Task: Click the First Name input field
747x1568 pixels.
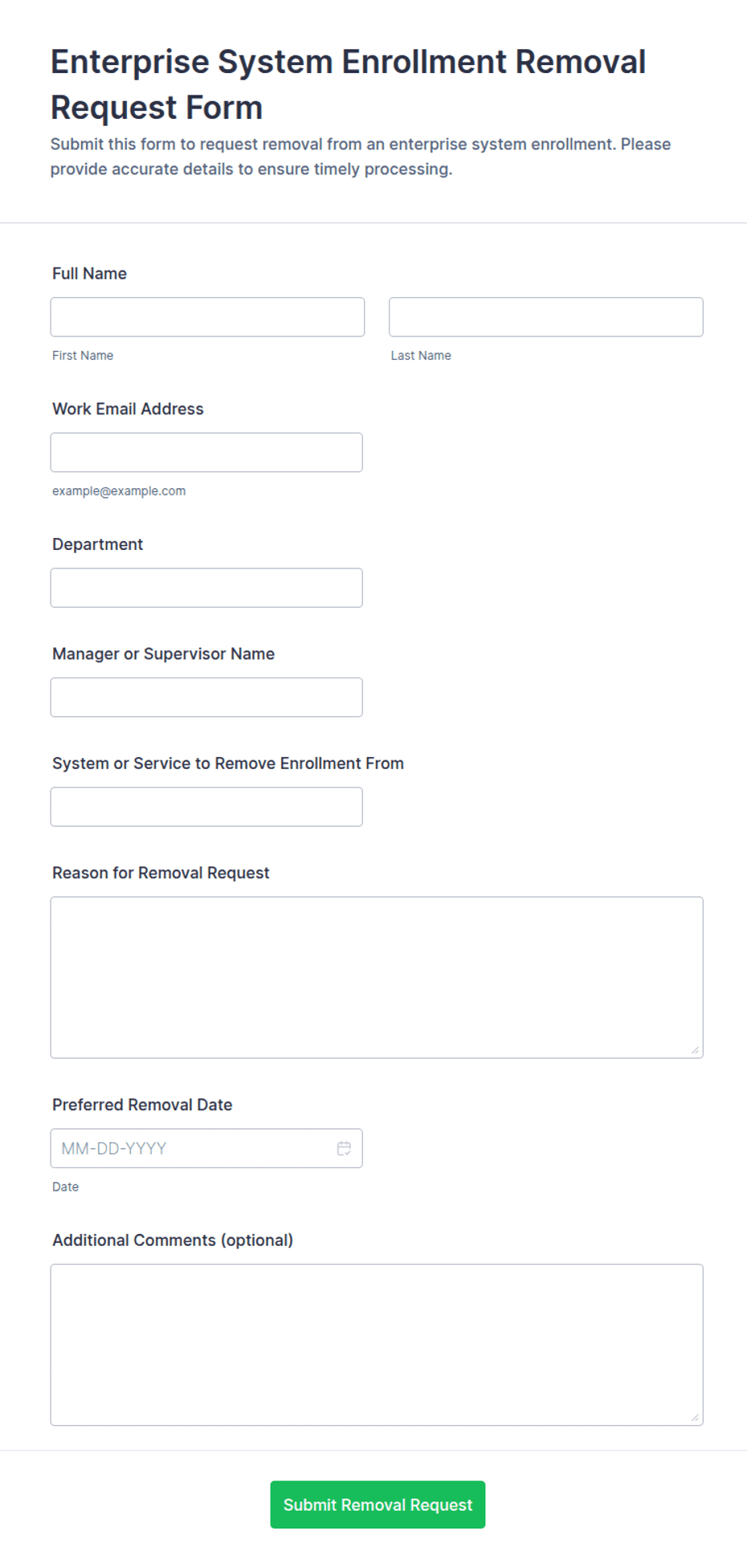Action: pos(207,317)
